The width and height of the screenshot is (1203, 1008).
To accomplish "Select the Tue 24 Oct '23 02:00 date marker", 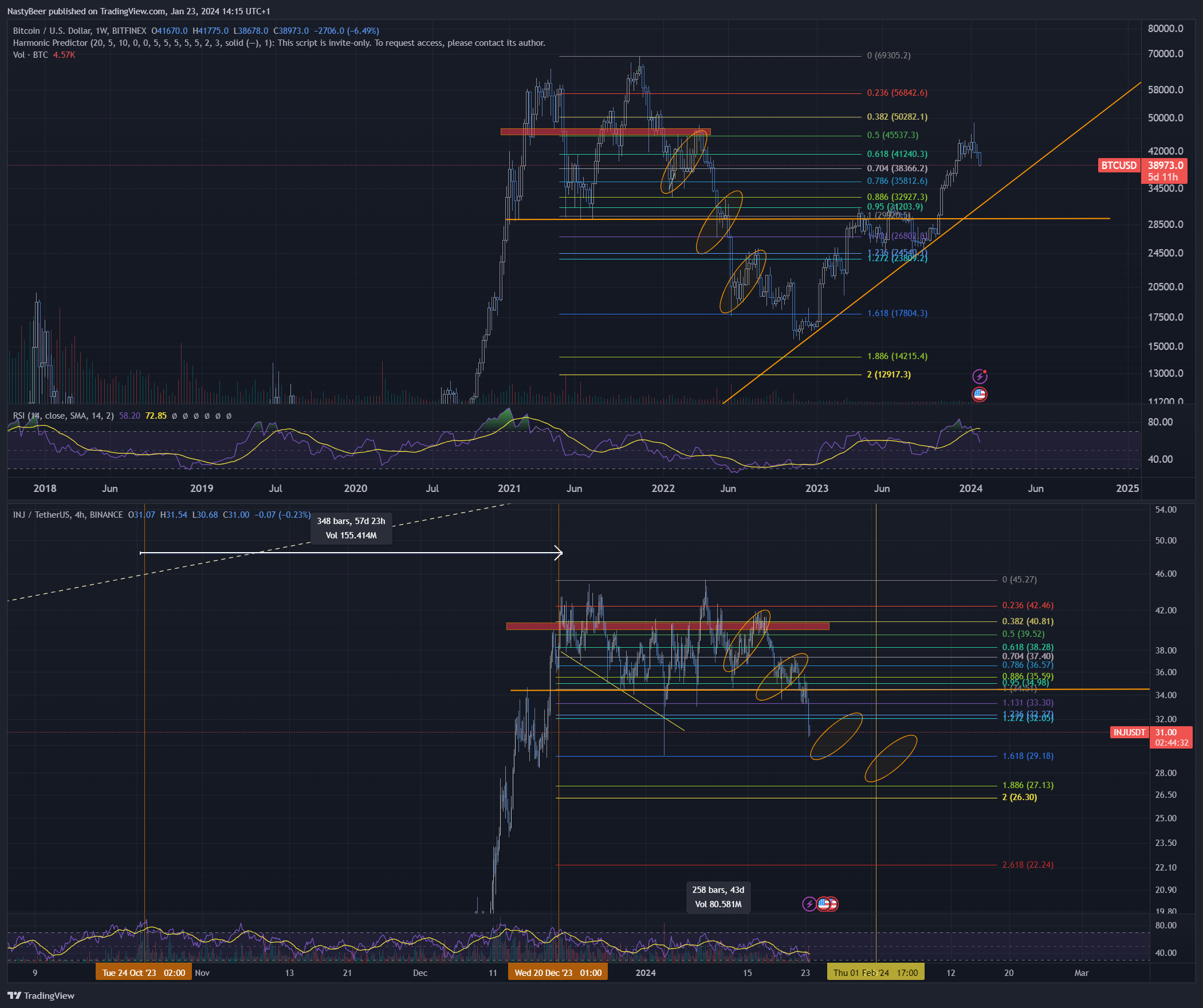I will pos(144,972).
